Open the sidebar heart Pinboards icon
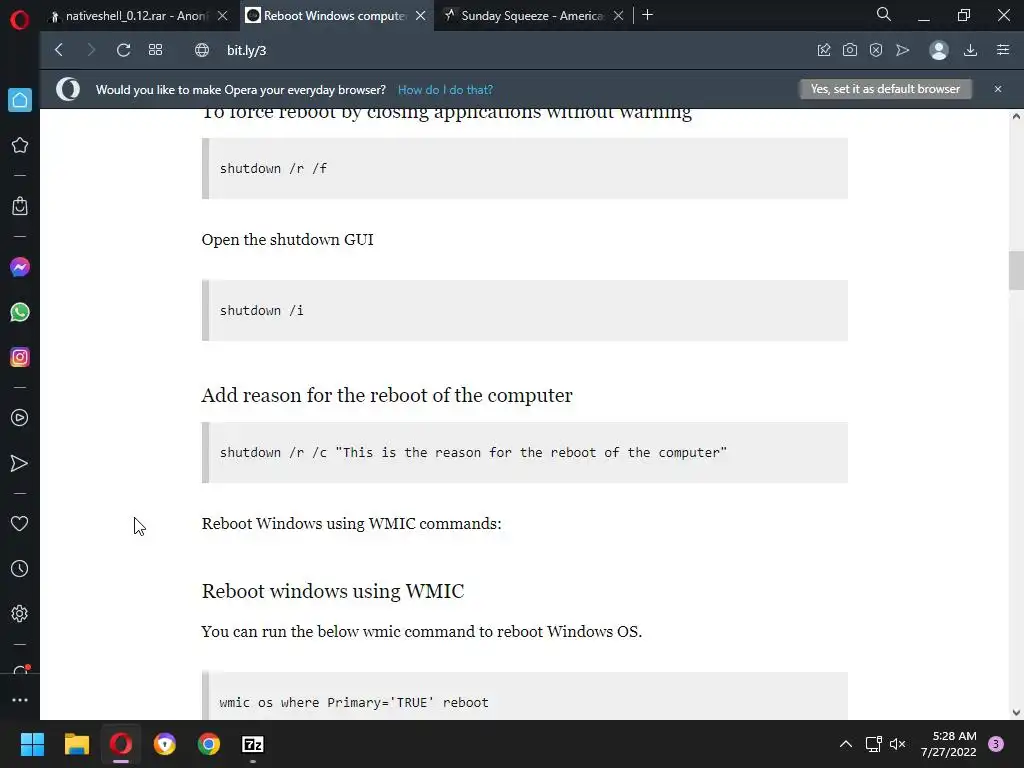This screenshot has width=1024, height=768. point(20,524)
